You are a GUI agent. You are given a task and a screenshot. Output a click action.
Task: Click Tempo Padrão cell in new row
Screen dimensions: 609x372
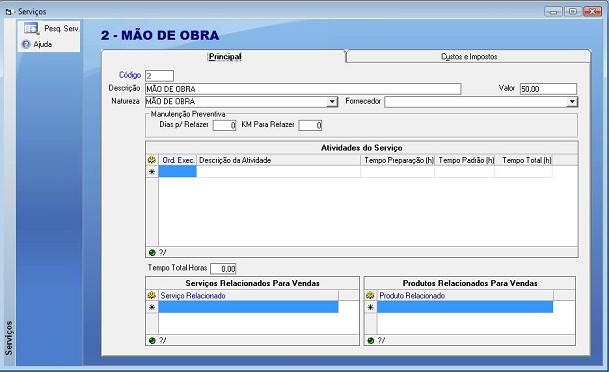point(465,172)
